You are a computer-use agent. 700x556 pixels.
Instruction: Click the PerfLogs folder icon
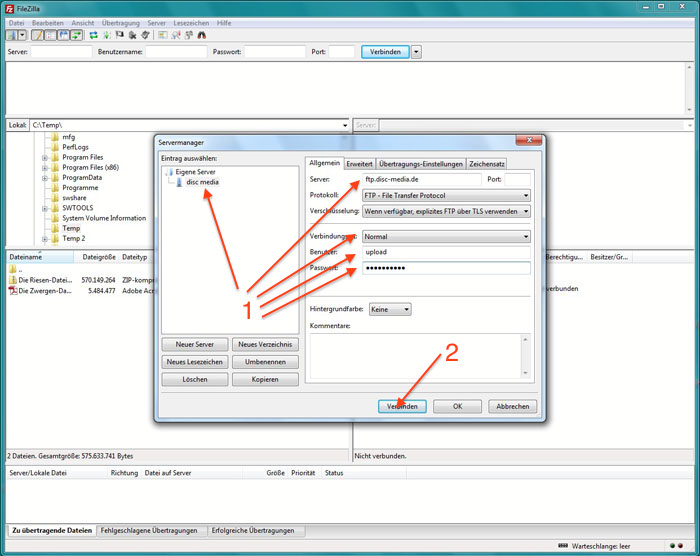55,147
